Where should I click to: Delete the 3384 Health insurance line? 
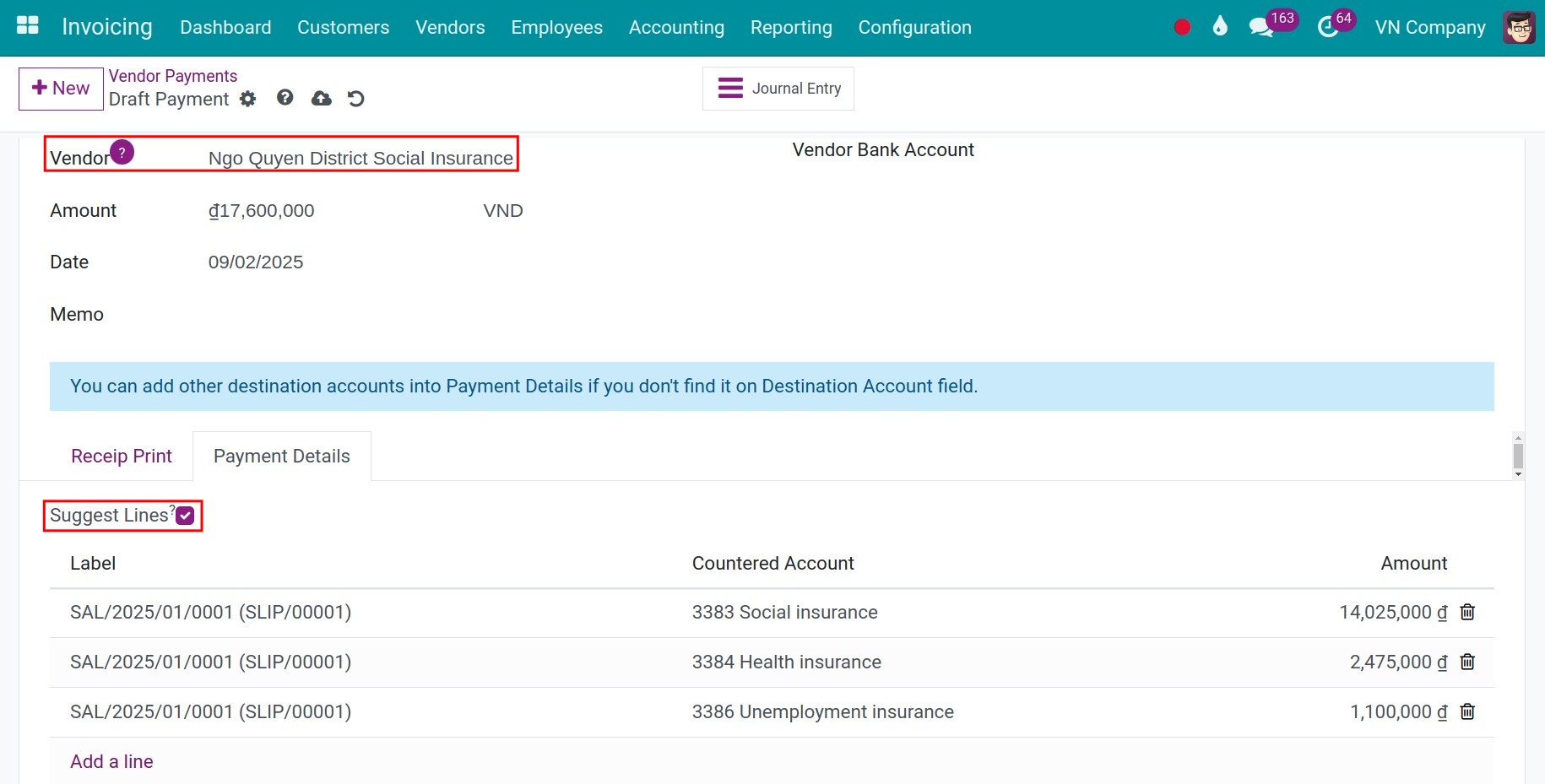click(1467, 662)
